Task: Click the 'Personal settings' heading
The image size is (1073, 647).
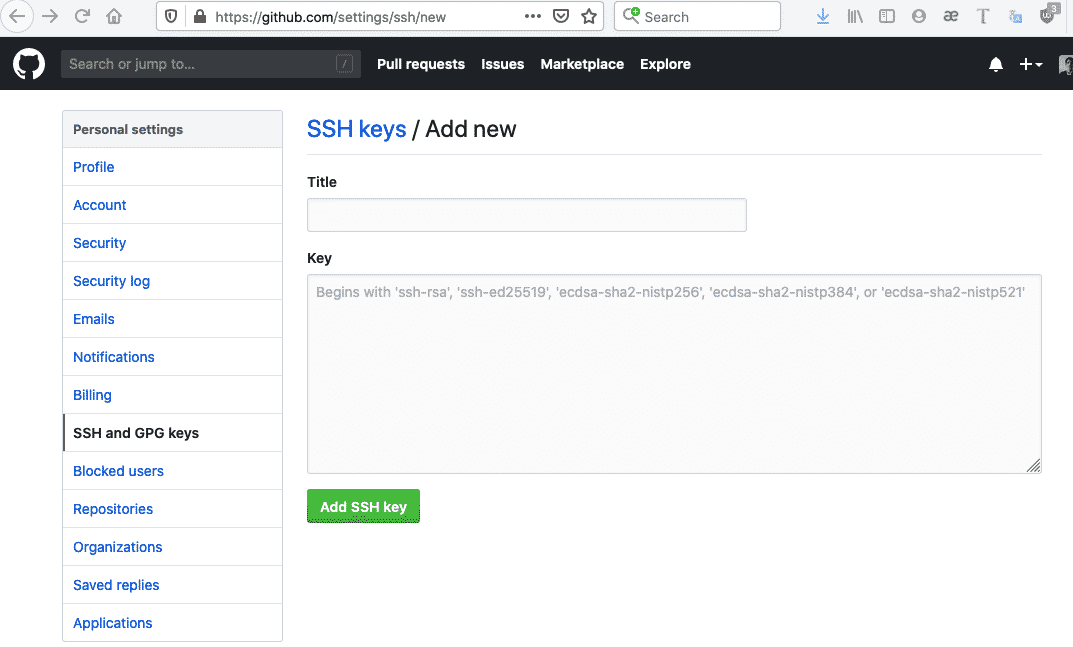Action: coord(128,129)
